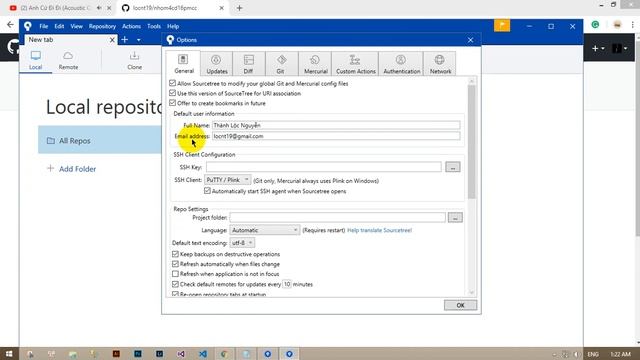Click the Project folder input field
This screenshot has height=360, width=640.
[337, 218]
